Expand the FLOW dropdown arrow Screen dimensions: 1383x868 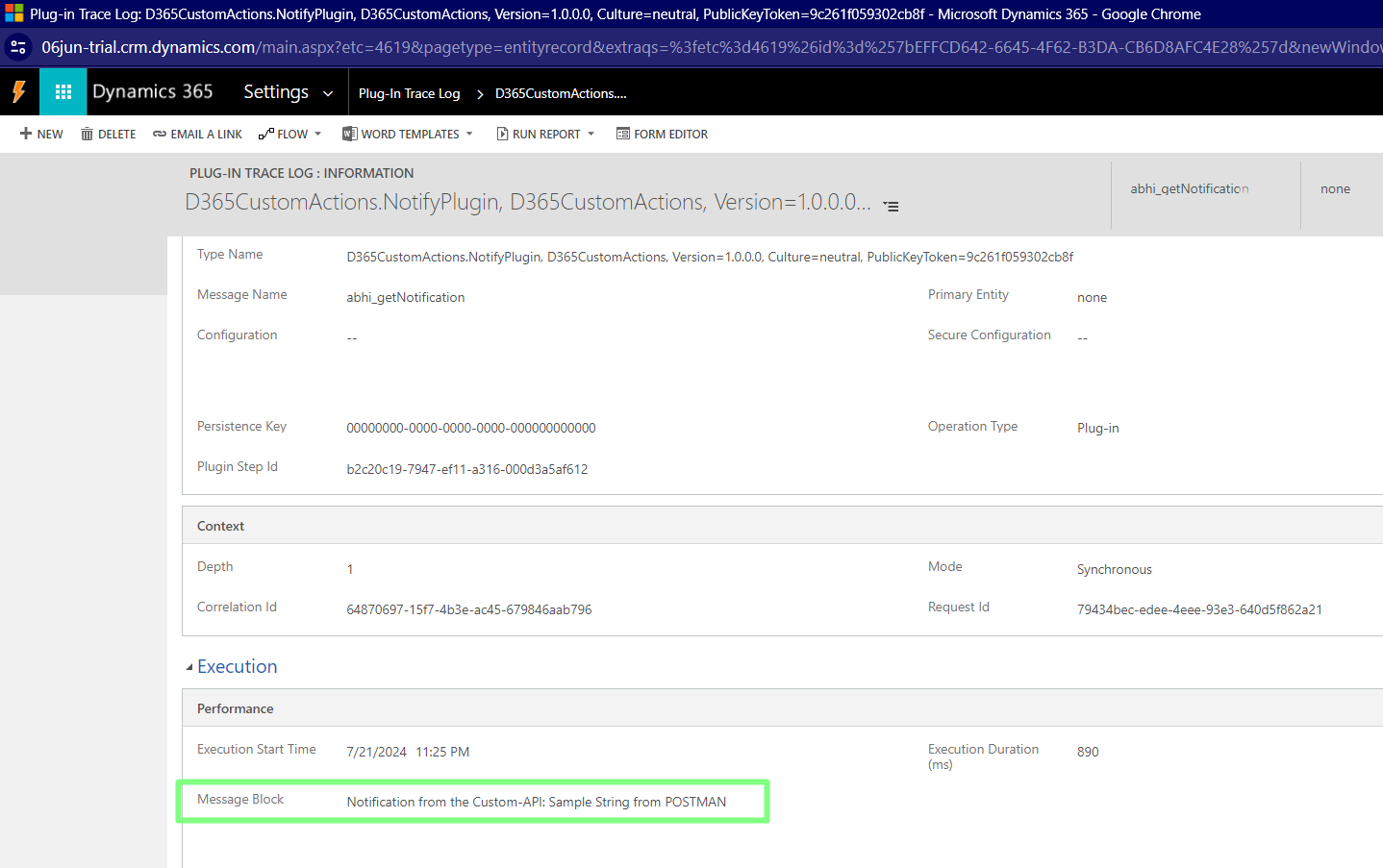click(317, 134)
